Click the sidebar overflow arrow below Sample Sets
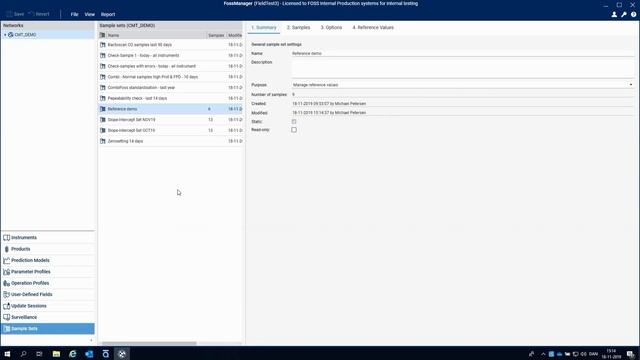 (x=91, y=340)
